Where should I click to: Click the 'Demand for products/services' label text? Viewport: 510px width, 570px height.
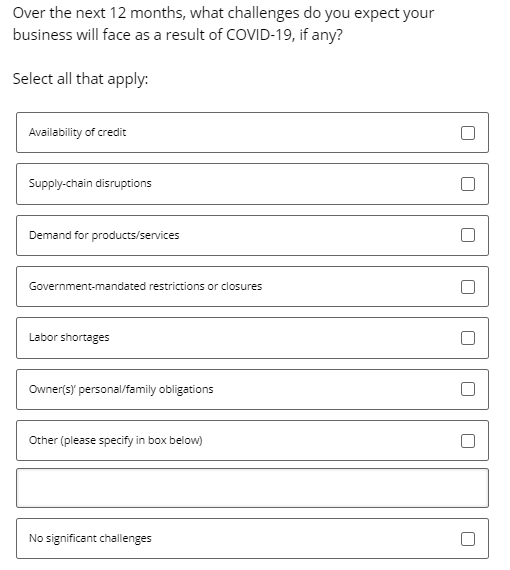click(104, 235)
